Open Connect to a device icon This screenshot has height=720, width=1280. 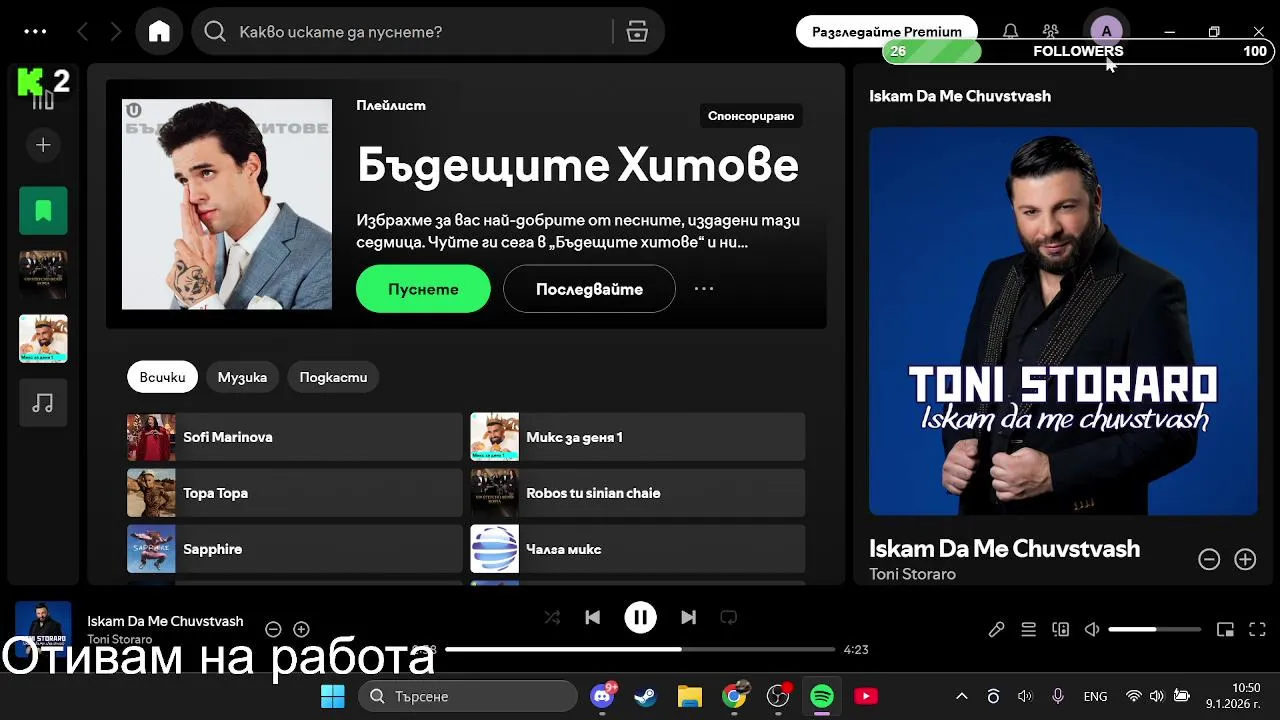click(x=1060, y=629)
